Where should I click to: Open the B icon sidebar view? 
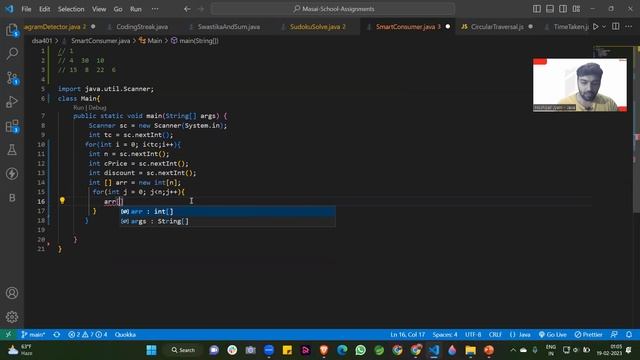coord(12,198)
